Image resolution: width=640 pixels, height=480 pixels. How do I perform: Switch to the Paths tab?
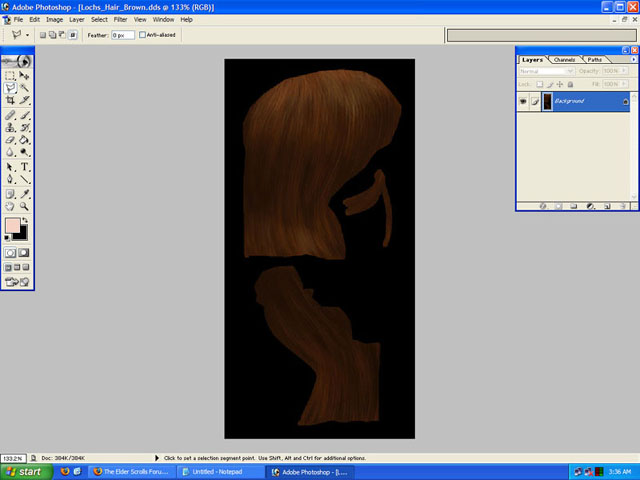(x=595, y=60)
